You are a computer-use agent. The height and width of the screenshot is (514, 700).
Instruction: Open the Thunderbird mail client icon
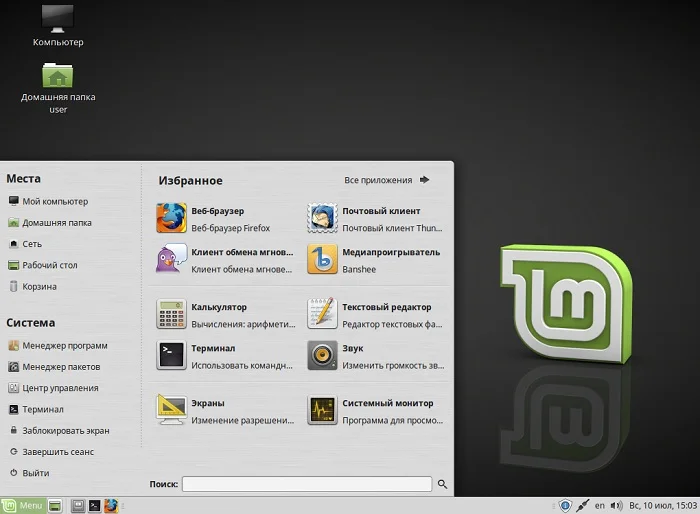coord(322,218)
